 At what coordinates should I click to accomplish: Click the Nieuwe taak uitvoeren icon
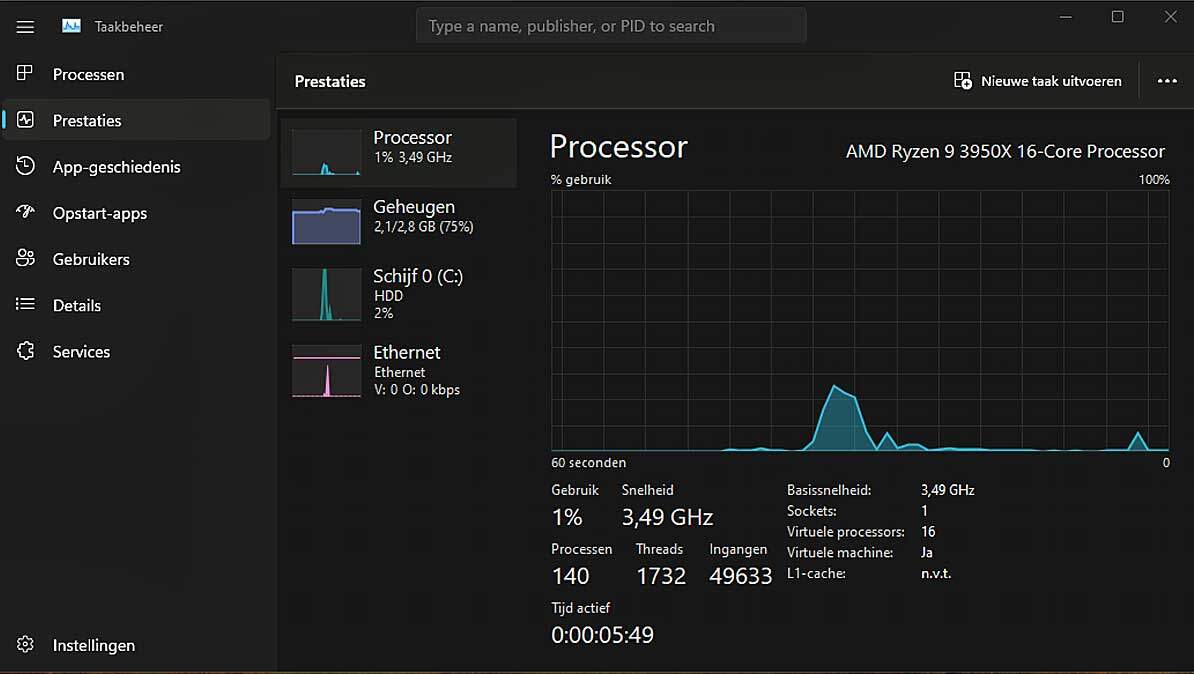click(963, 81)
